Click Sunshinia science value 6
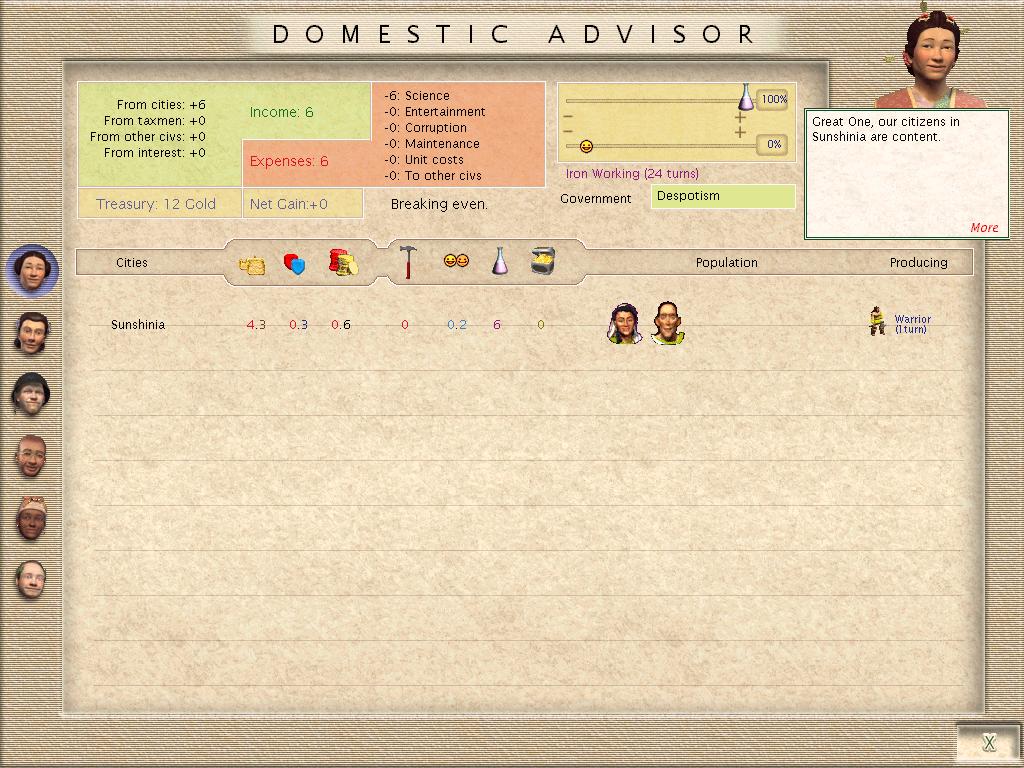The height and width of the screenshot is (768, 1024). (x=497, y=325)
